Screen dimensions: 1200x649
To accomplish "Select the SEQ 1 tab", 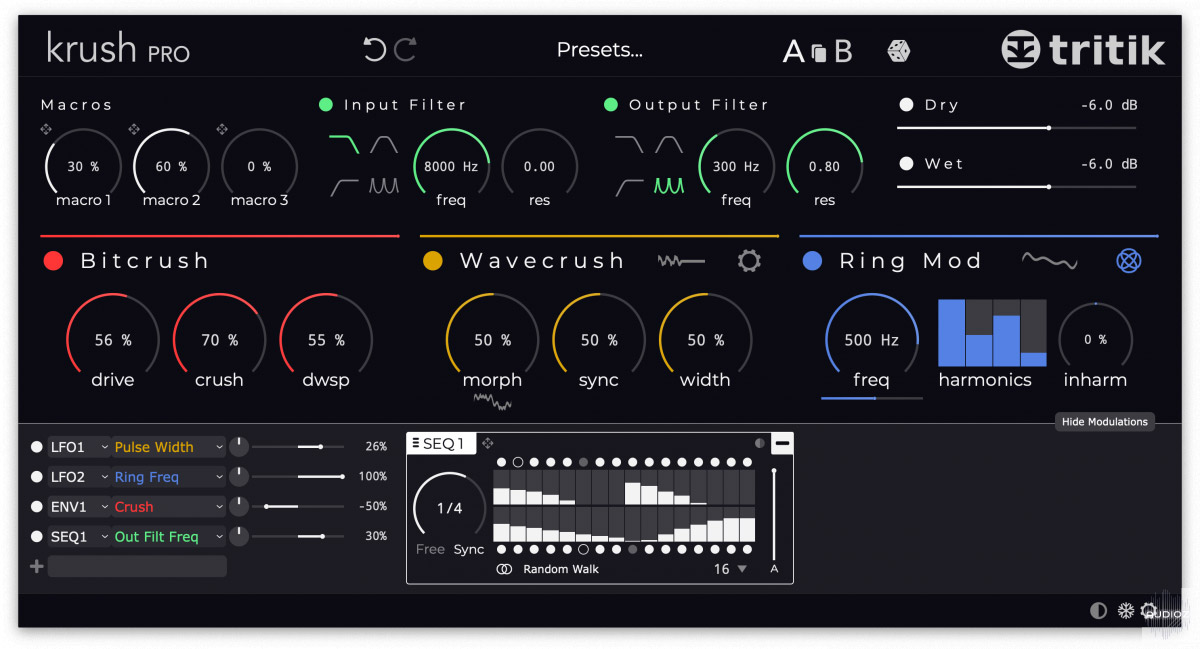I will coord(439,444).
